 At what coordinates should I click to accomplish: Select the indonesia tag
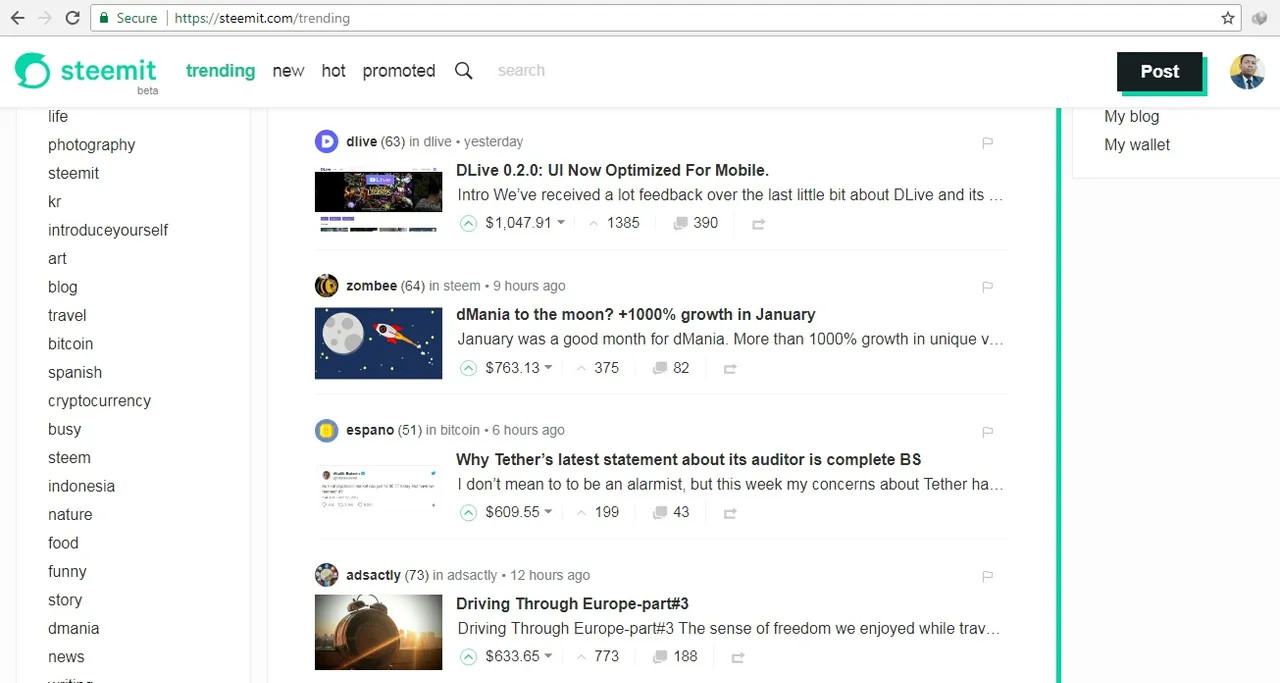81,486
